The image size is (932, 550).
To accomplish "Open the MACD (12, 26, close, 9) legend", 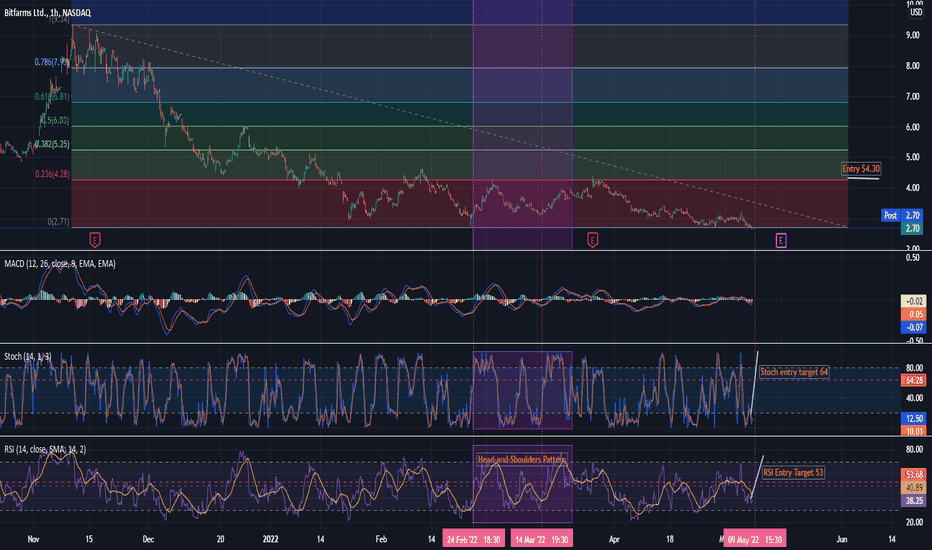I will point(60,263).
